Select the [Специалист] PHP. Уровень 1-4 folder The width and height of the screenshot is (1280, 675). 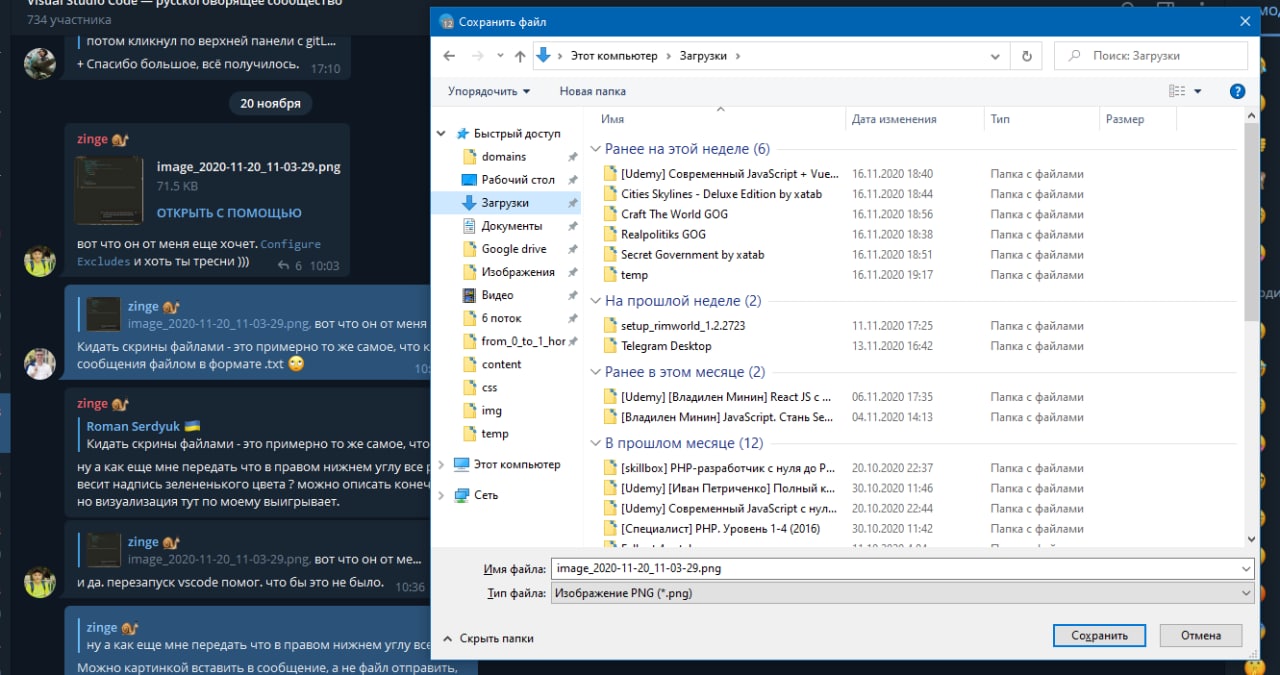coord(720,528)
